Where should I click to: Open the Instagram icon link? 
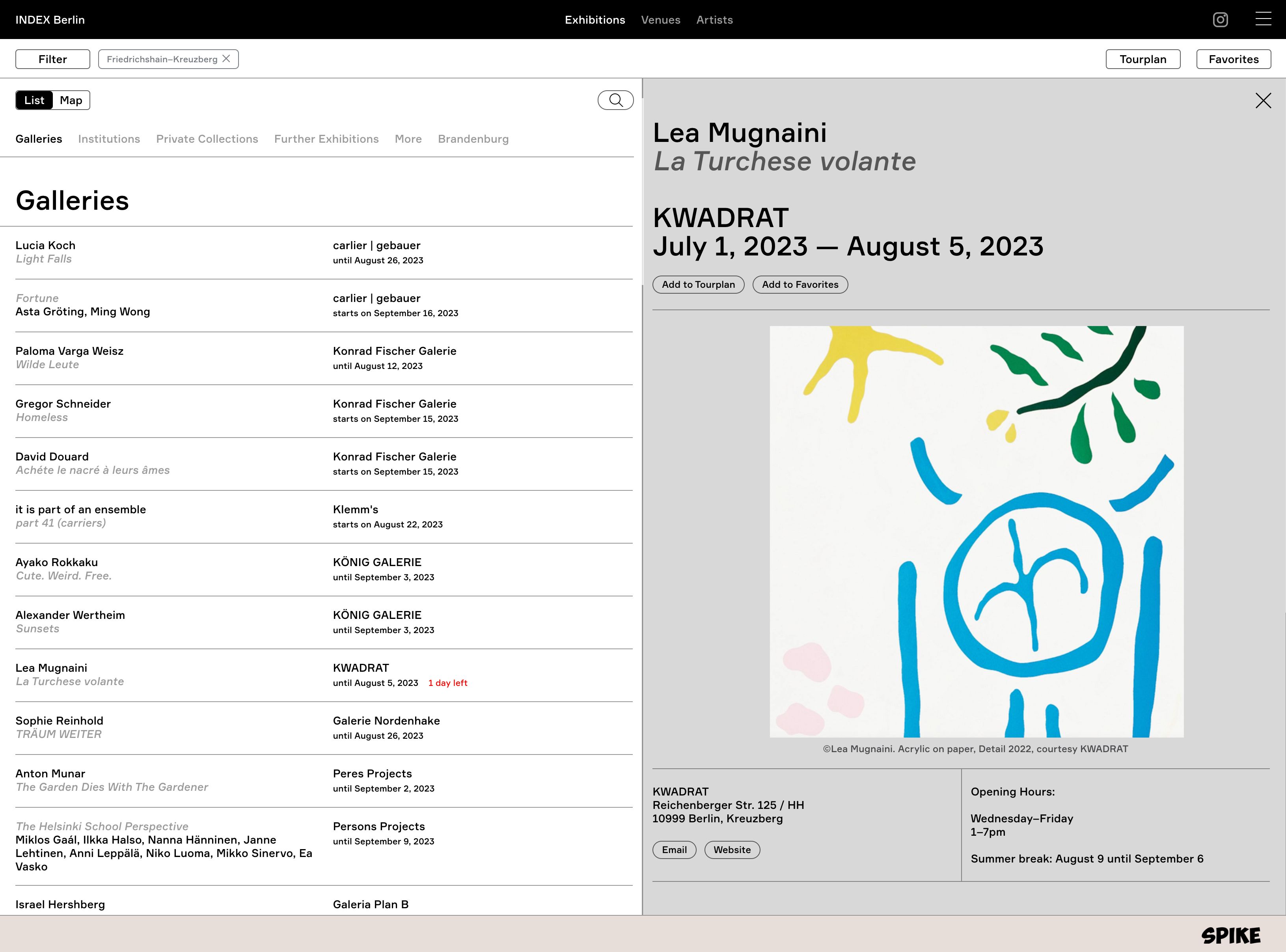[x=1220, y=20]
